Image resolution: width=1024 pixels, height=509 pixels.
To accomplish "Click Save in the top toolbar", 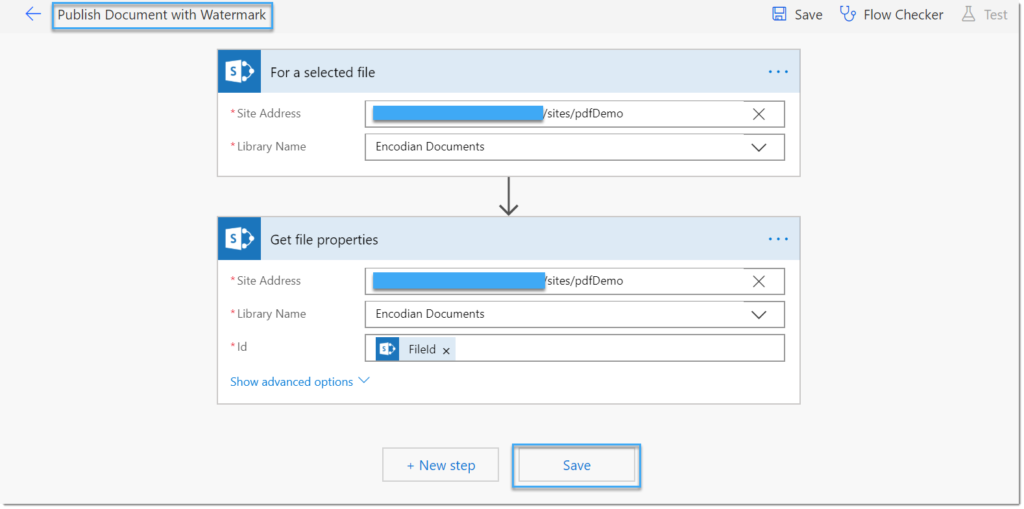I will click(797, 14).
